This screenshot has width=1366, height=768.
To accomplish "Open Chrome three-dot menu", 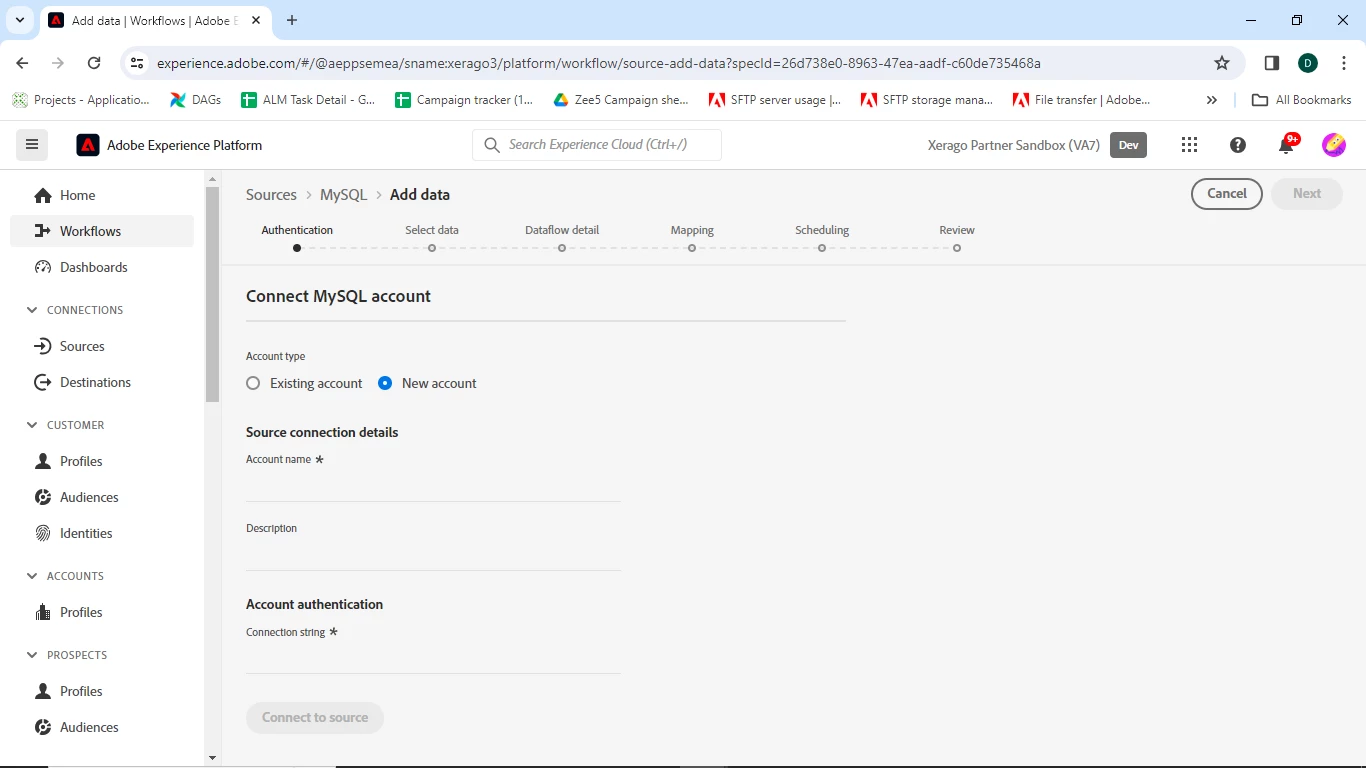I will [1344, 63].
